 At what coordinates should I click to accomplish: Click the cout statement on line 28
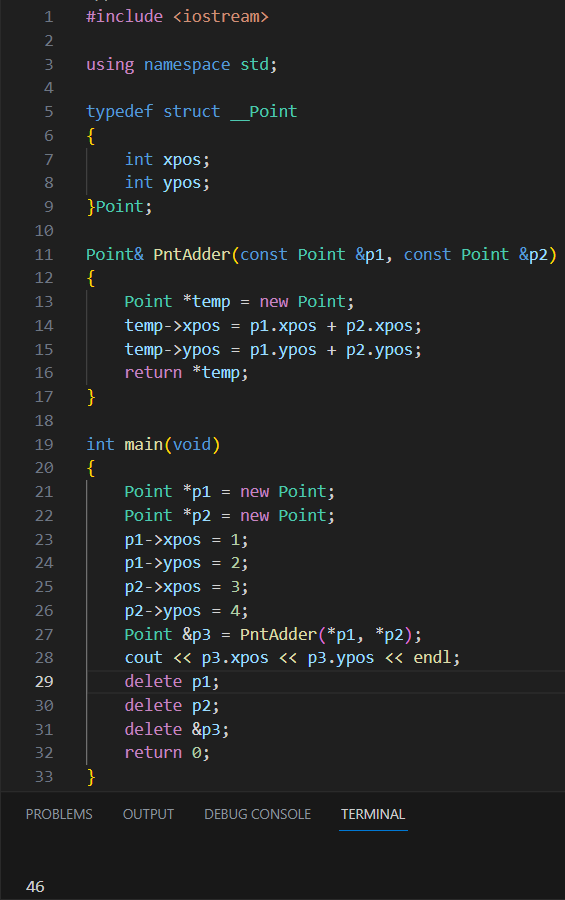[292, 658]
